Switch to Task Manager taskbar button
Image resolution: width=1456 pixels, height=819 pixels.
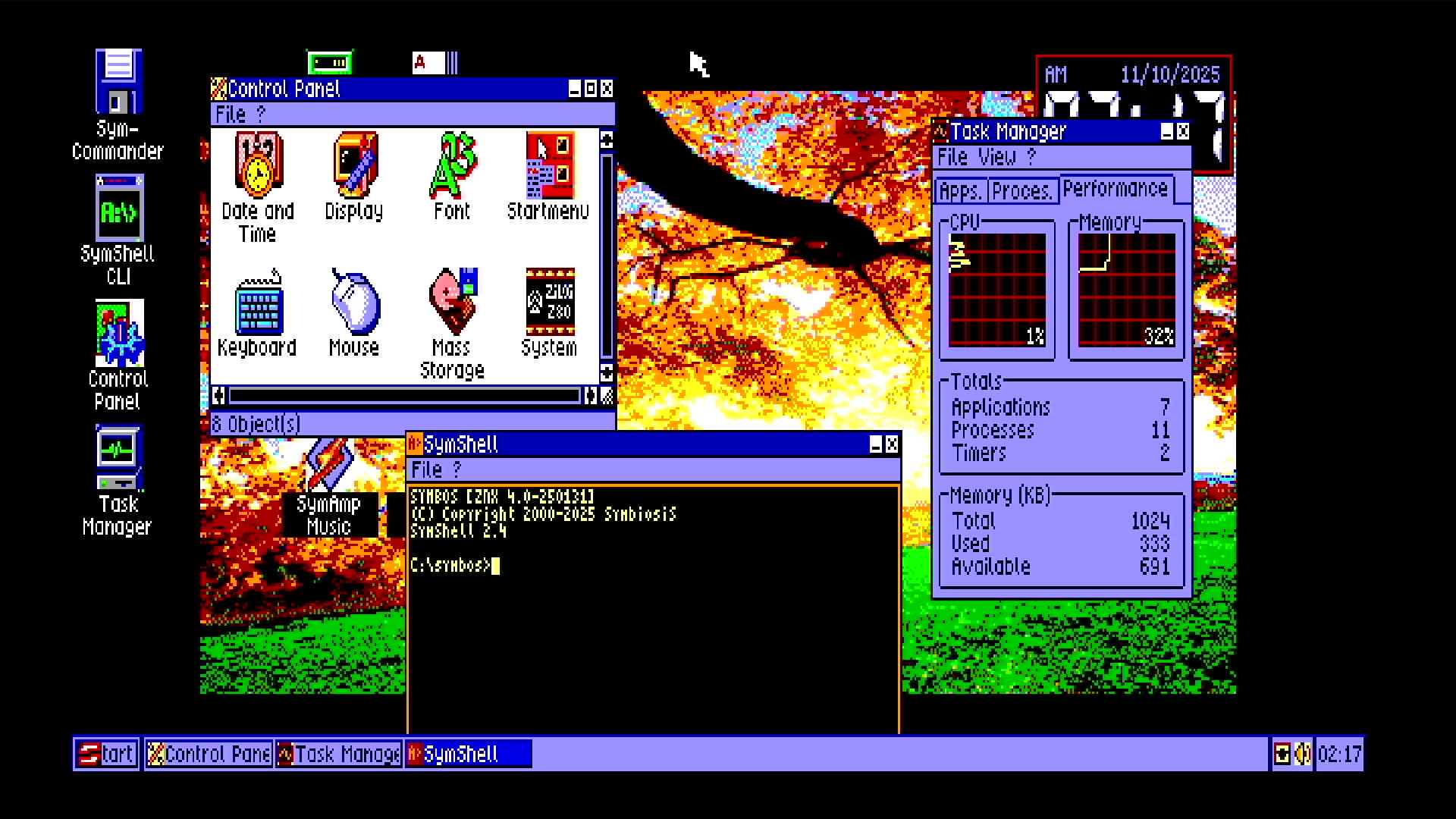(x=338, y=754)
